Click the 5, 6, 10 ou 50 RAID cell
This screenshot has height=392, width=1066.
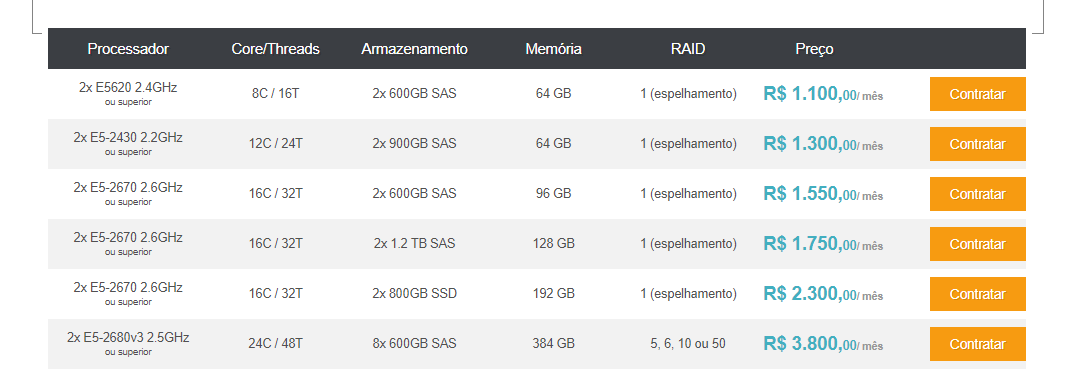click(688, 344)
